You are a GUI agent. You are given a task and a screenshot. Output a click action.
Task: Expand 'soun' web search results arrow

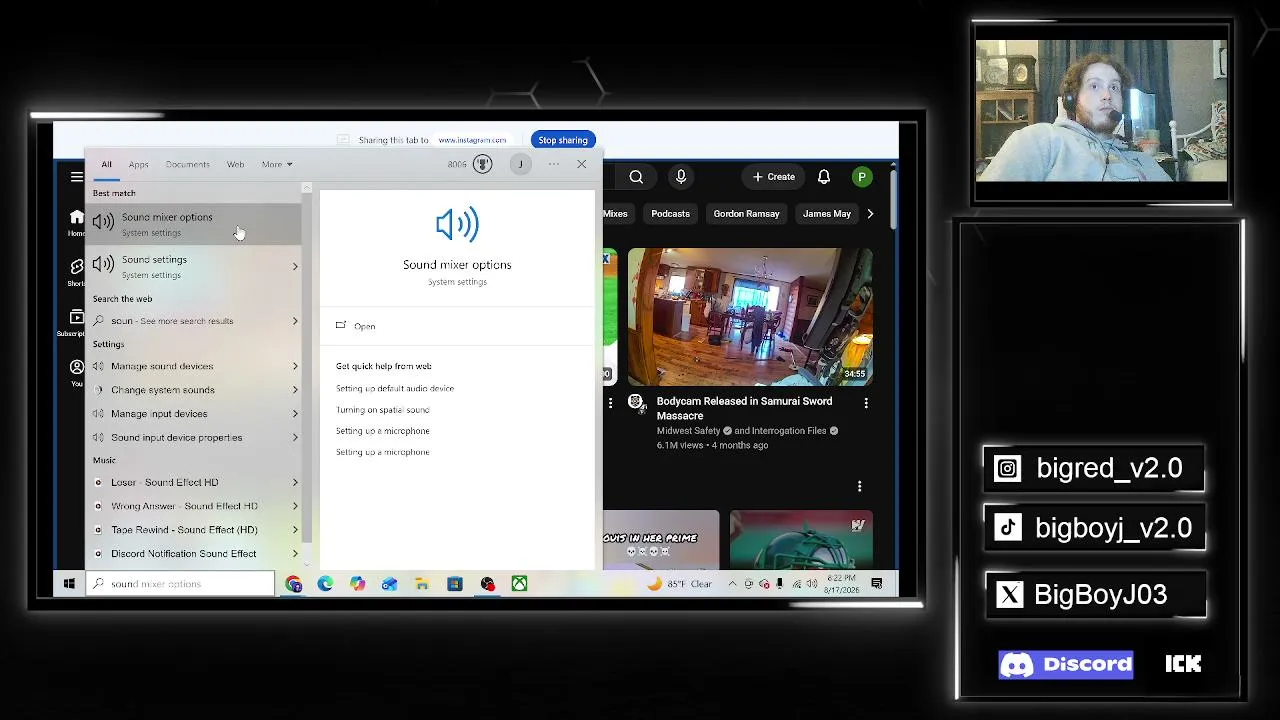[x=295, y=321]
